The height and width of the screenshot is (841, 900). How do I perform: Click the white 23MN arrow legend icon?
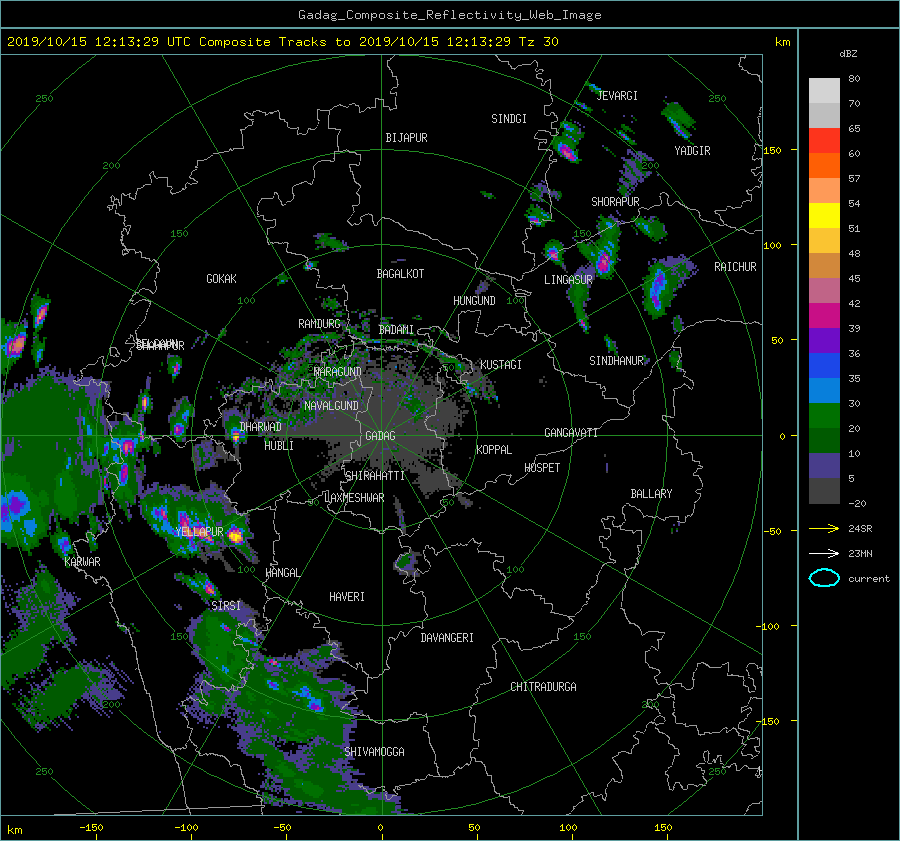click(824, 553)
